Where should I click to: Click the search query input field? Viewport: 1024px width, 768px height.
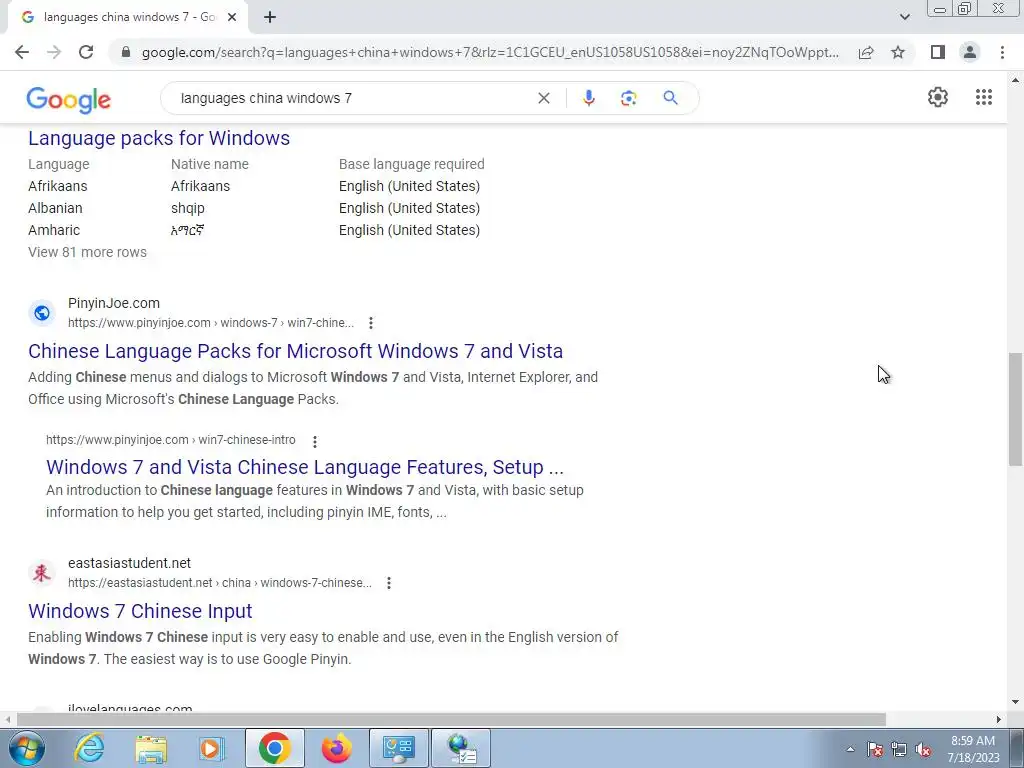click(353, 98)
